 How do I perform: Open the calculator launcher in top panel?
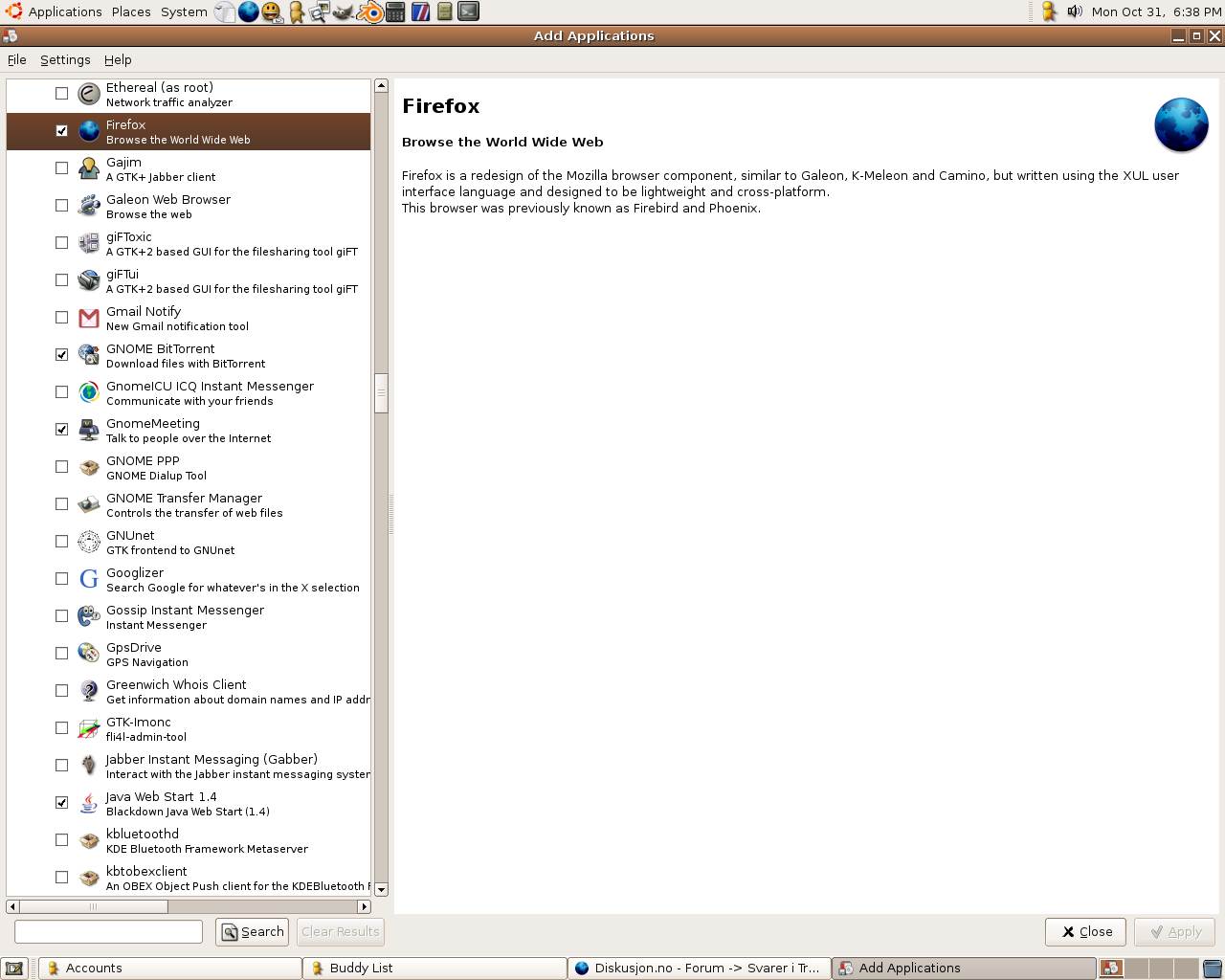(x=395, y=11)
